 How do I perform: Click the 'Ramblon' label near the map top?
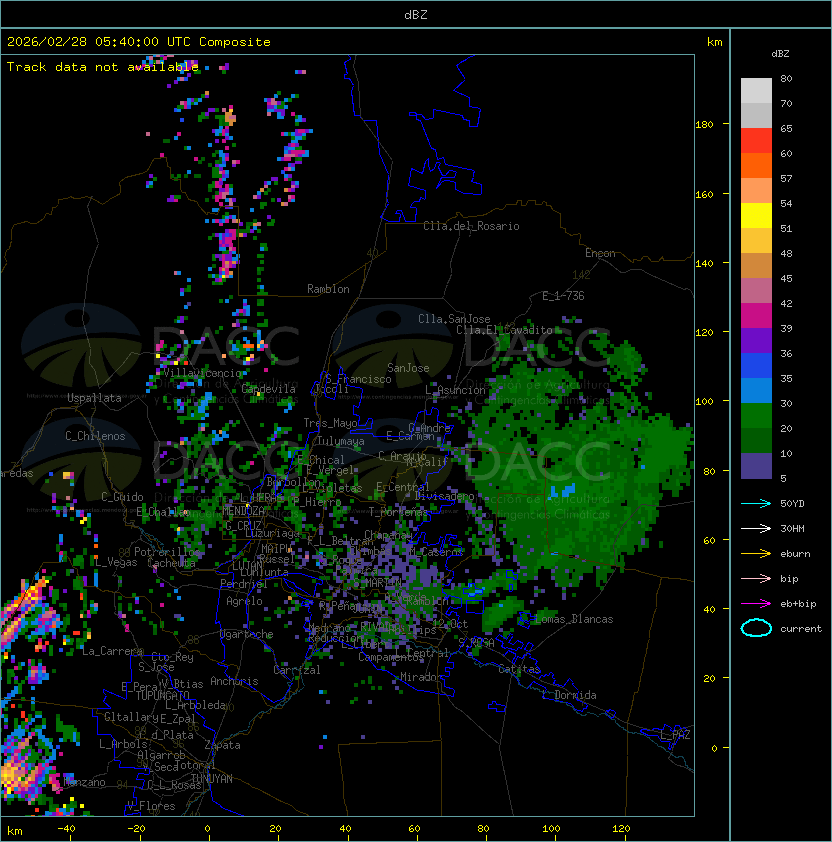coord(328,289)
